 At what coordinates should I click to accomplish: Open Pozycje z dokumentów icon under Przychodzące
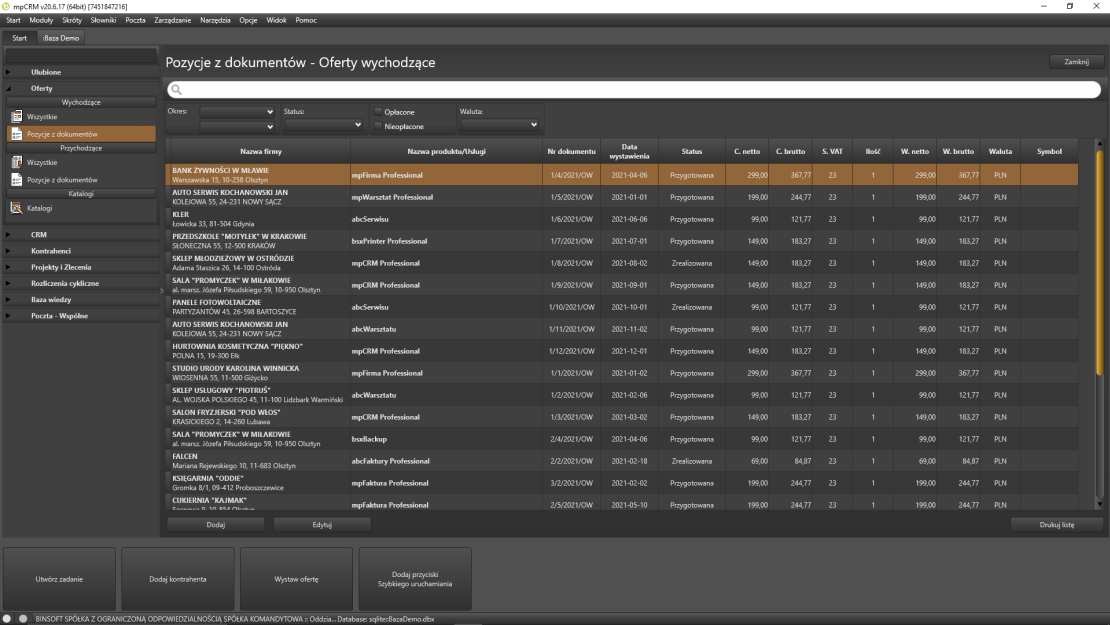(16, 180)
